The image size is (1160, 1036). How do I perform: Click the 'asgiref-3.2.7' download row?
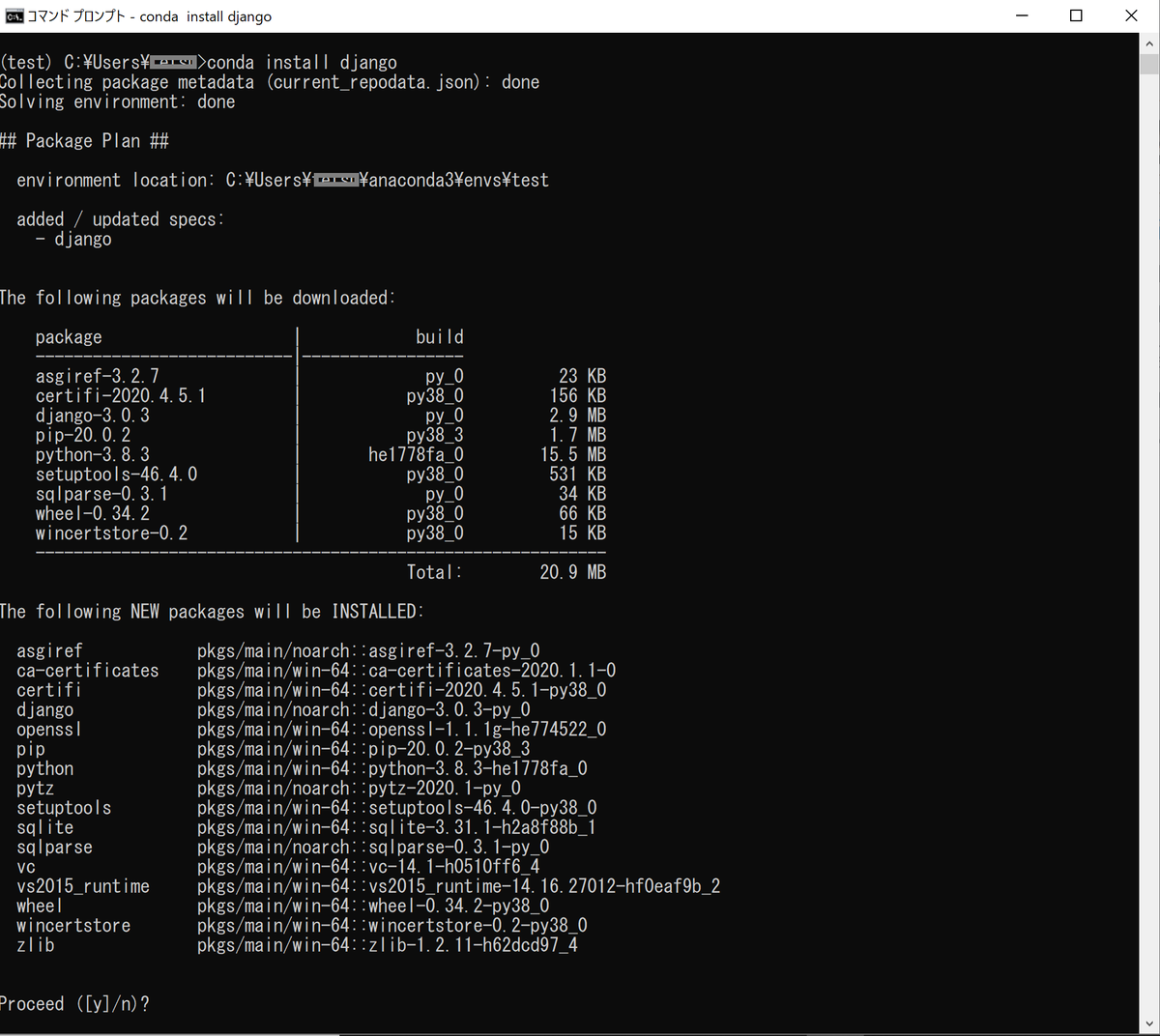(321, 376)
